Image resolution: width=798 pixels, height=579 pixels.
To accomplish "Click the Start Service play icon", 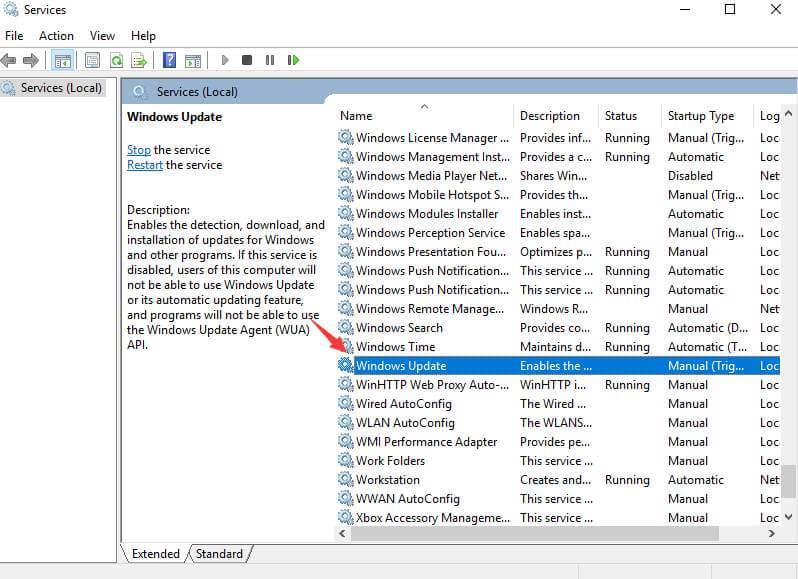I will coord(225,60).
